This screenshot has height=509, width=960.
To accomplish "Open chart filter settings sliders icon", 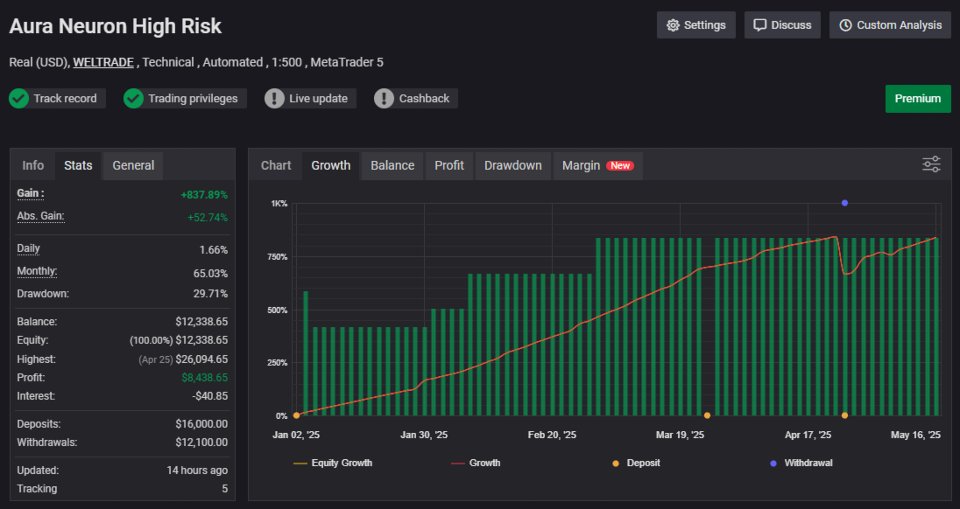I will pyautogui.click(x=931, y=165).
